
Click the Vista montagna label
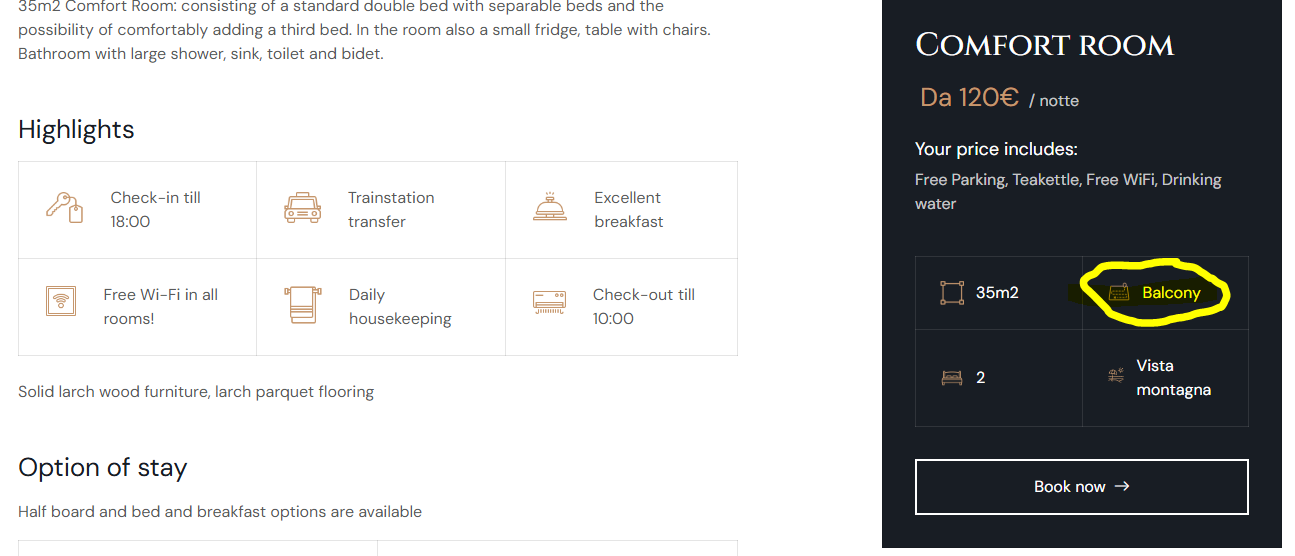(x=1173, y=378)
